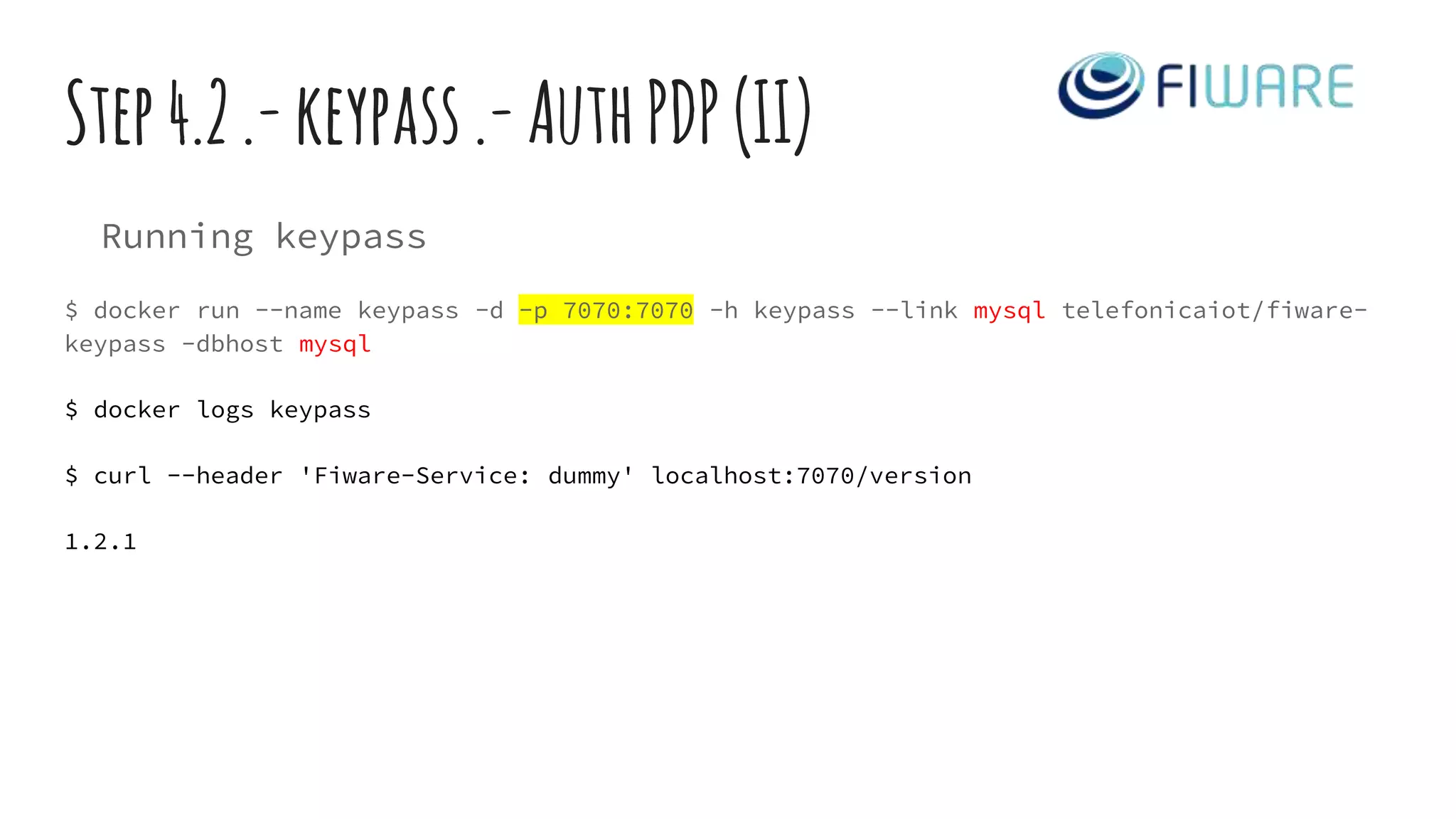Click the '$ docker logs keypass' command
This screenshot has width=1456, height=819.
click(218, 410)
